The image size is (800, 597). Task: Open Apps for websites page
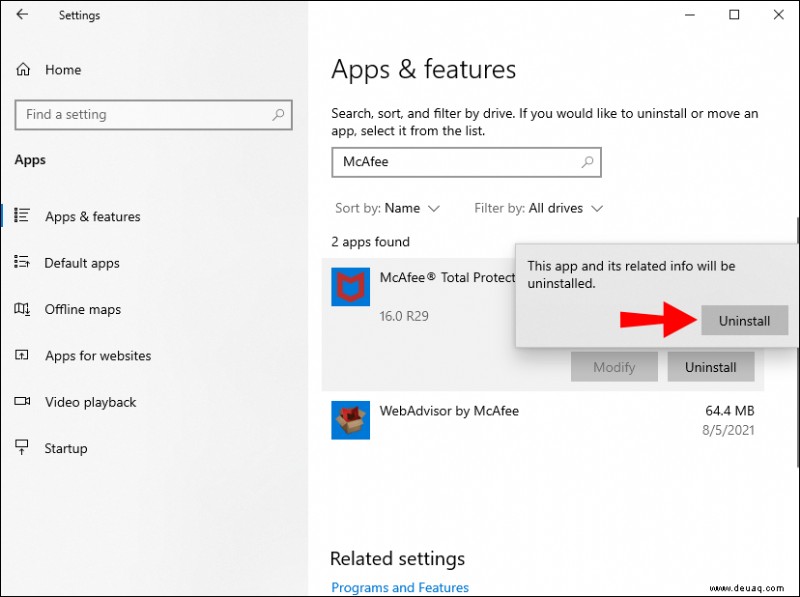pos(98,356)
